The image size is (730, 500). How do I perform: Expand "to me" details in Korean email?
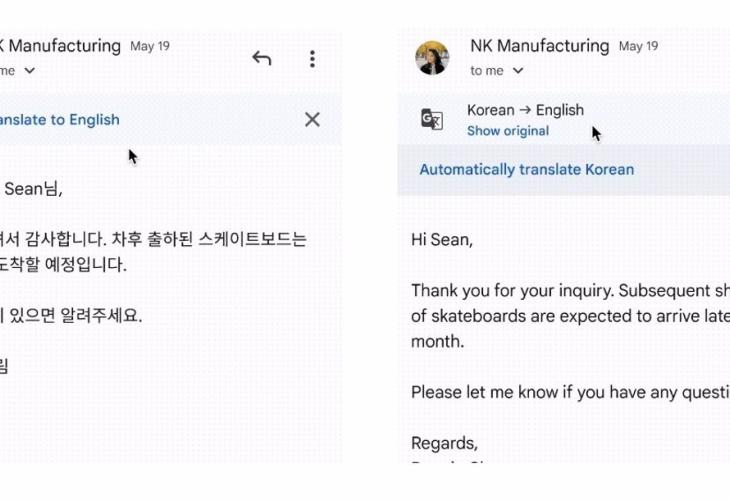click(x=29, y=71)
